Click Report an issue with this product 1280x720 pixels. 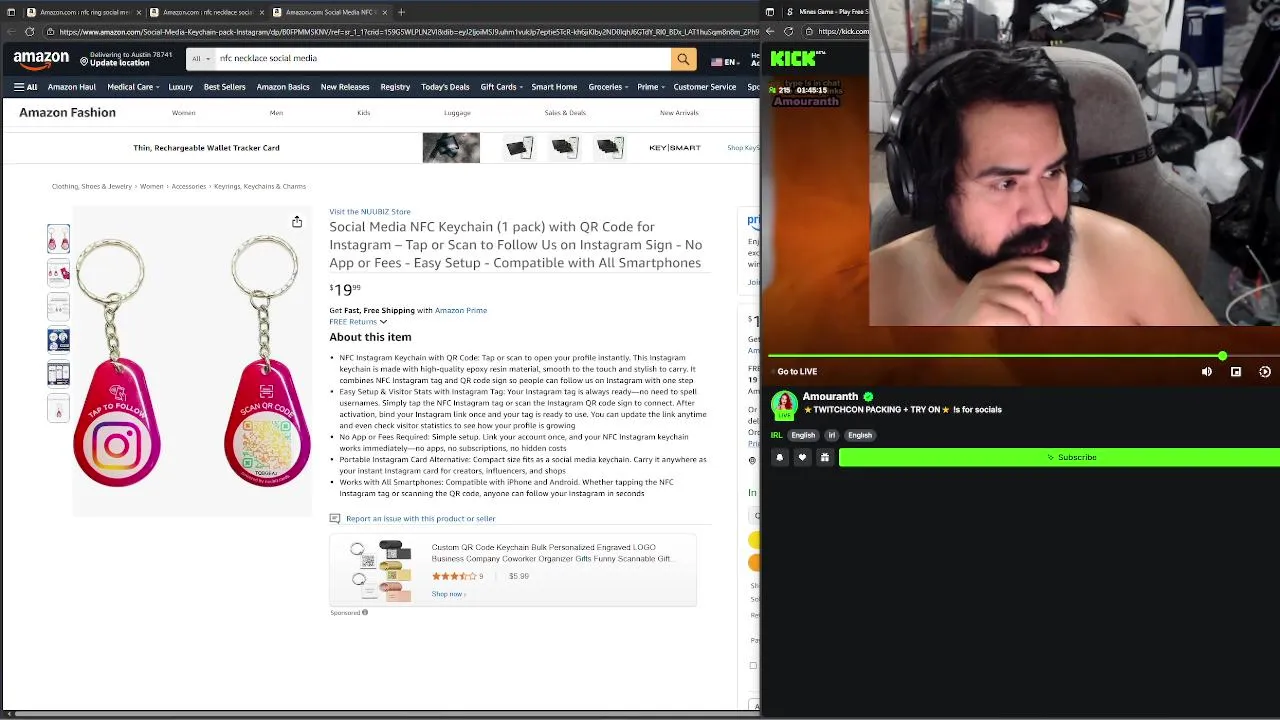coord(420,518)
